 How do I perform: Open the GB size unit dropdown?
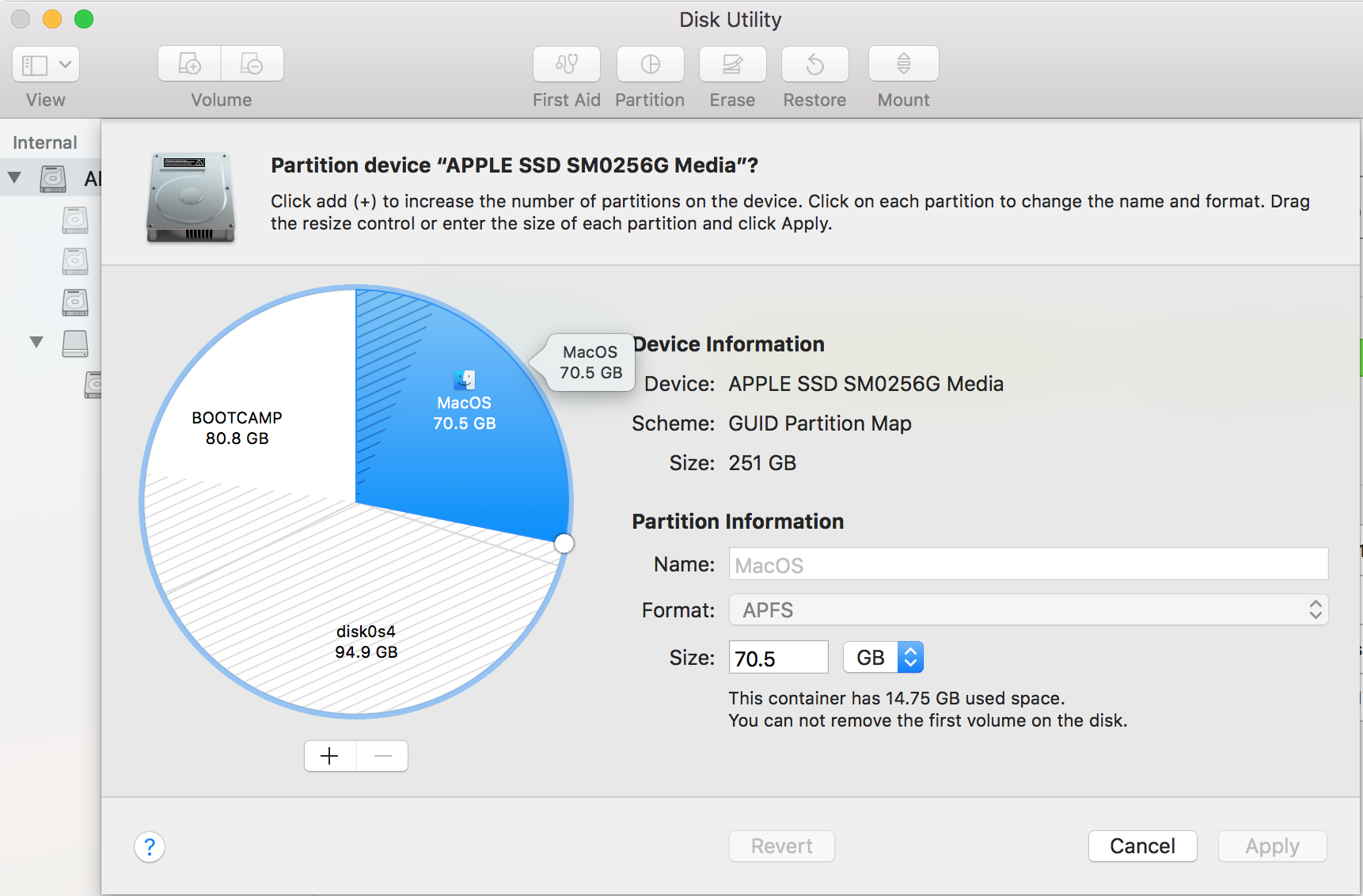click(x=883, y=658)
